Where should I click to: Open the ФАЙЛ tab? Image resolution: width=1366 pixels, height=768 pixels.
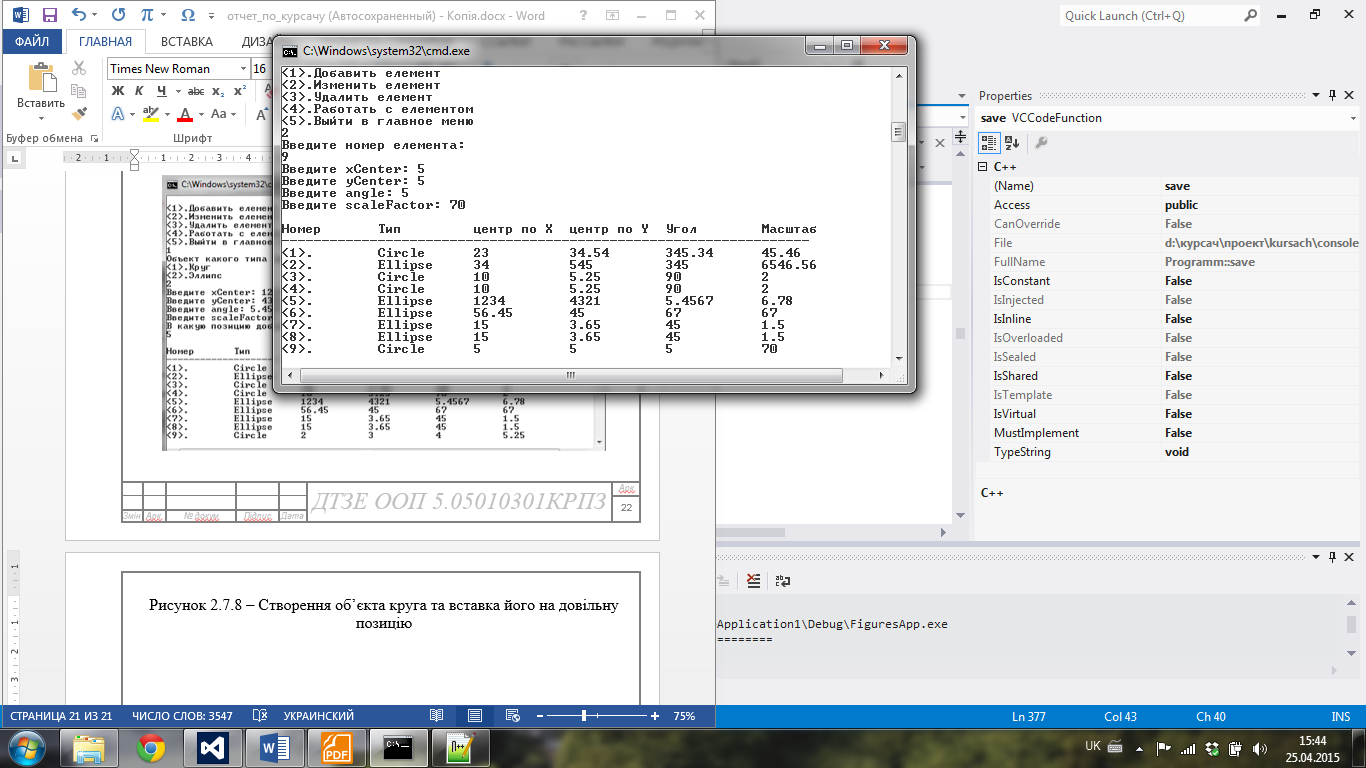tap(32, 42)
